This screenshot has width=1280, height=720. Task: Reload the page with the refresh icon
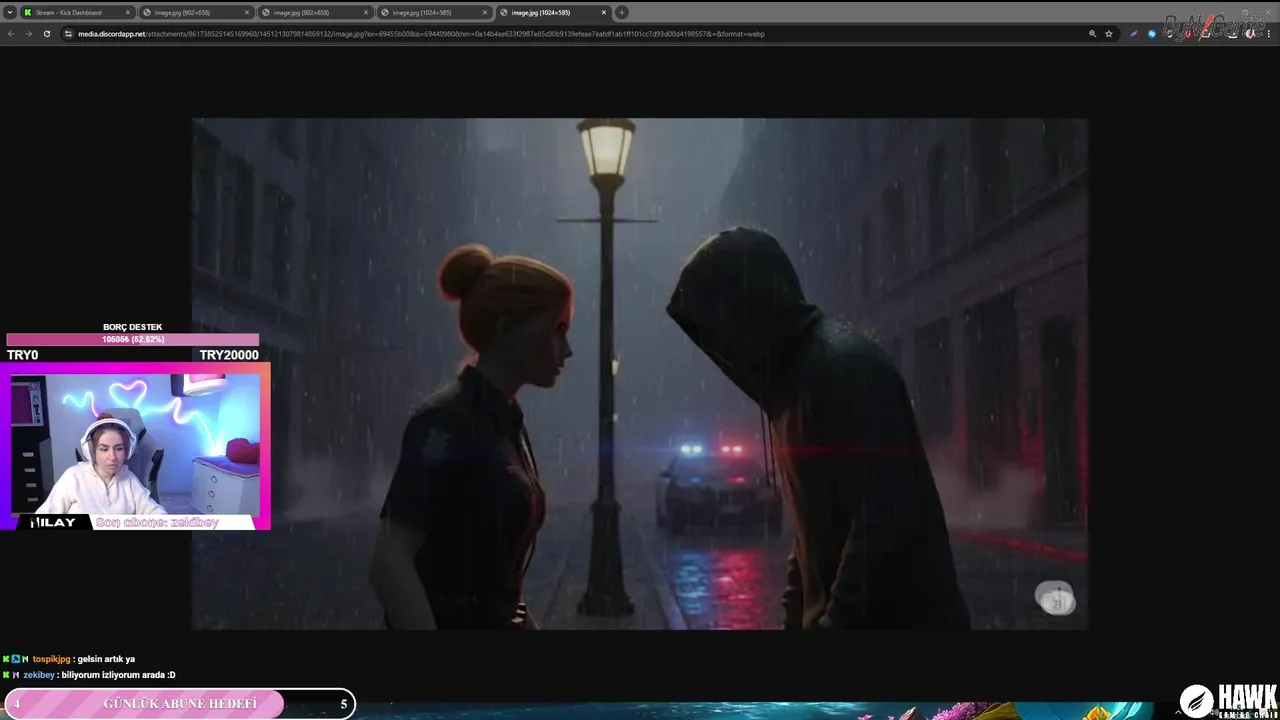pos(46,33)
